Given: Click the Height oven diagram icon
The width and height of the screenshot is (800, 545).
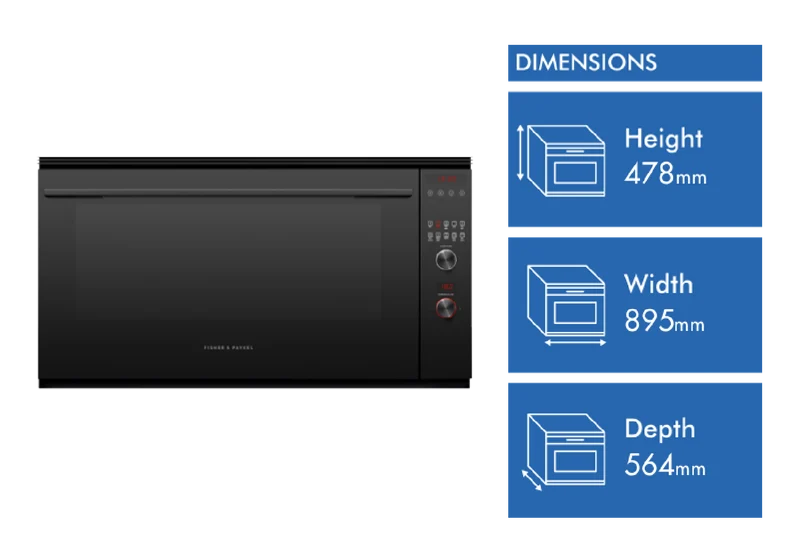Looking at the screenshot, I should coord(562,160).
